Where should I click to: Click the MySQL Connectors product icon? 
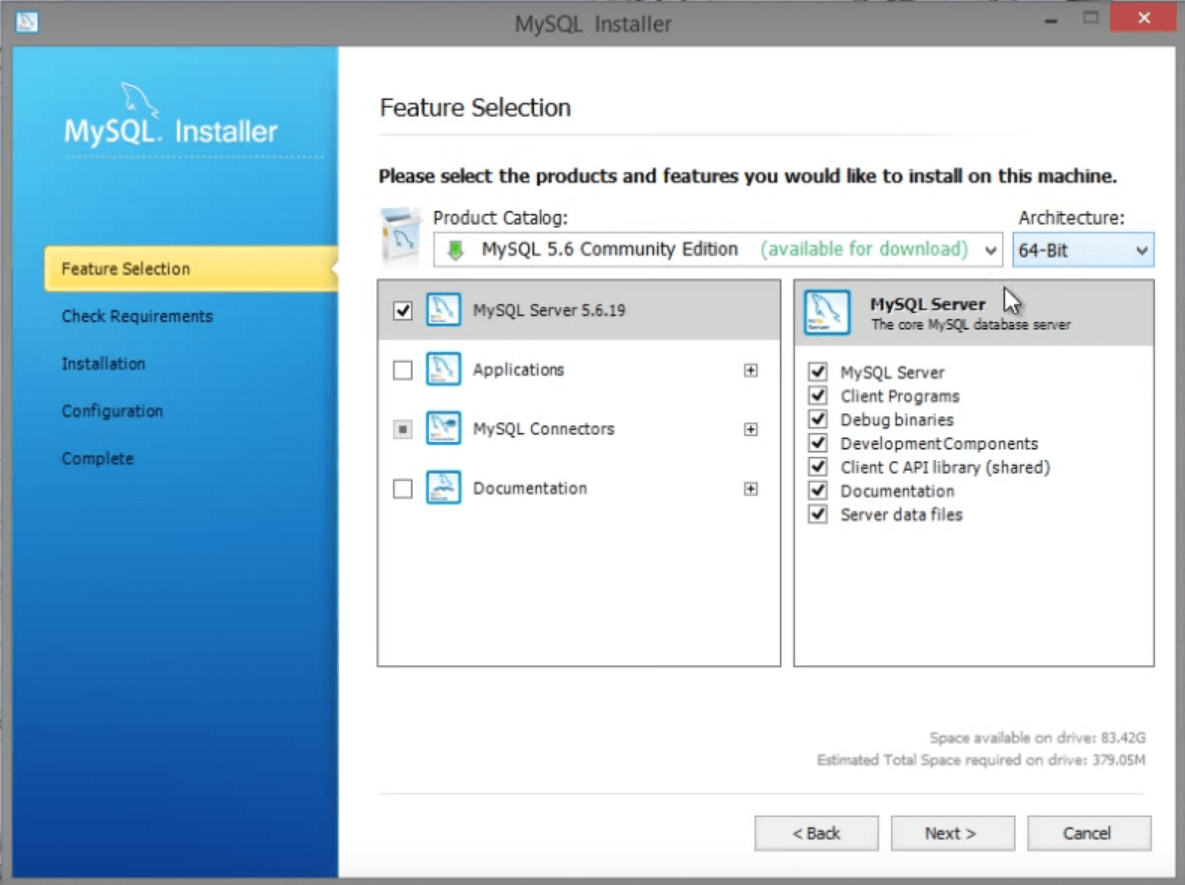tap(443, 429)
